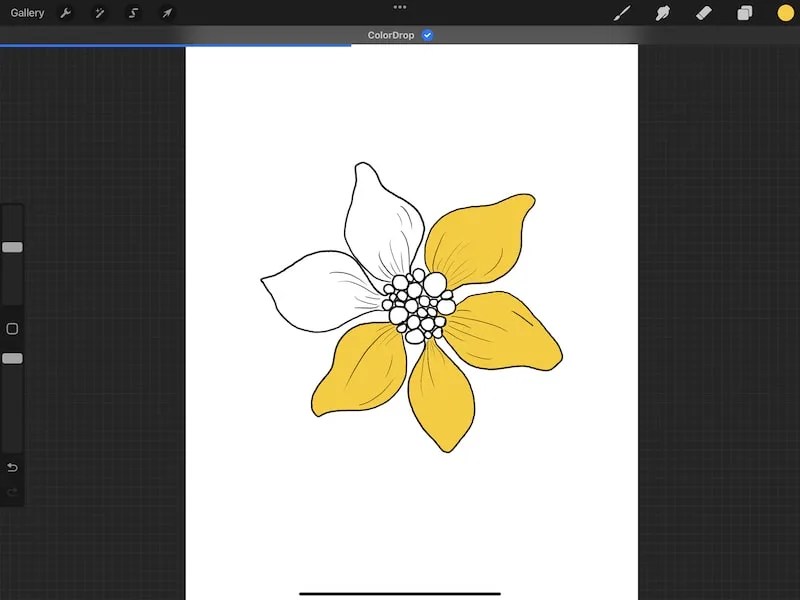Tap the canvas options ellipsis
Screen dimensions: 800x600
click(399, 7)
